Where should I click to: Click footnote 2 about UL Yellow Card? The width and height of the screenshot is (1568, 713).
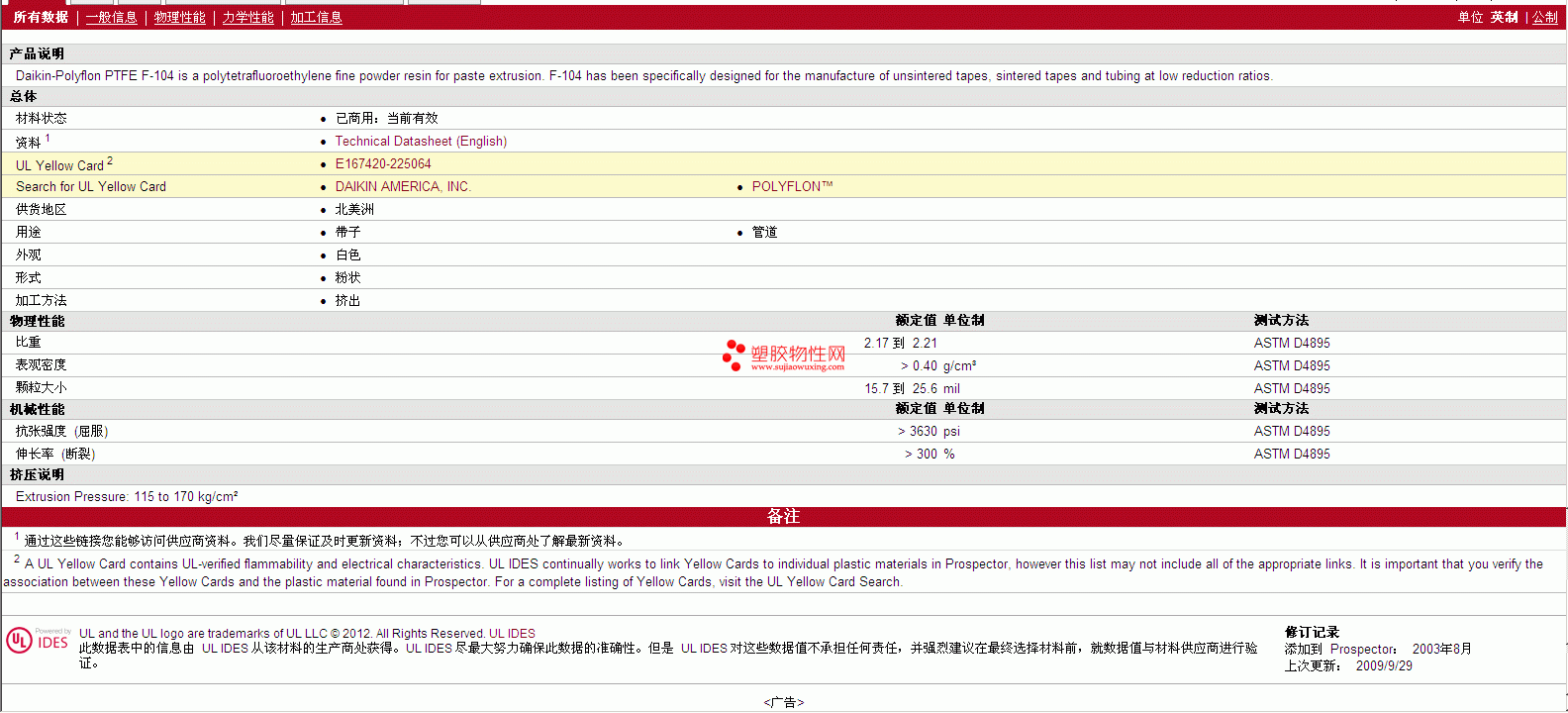(773, 572)
